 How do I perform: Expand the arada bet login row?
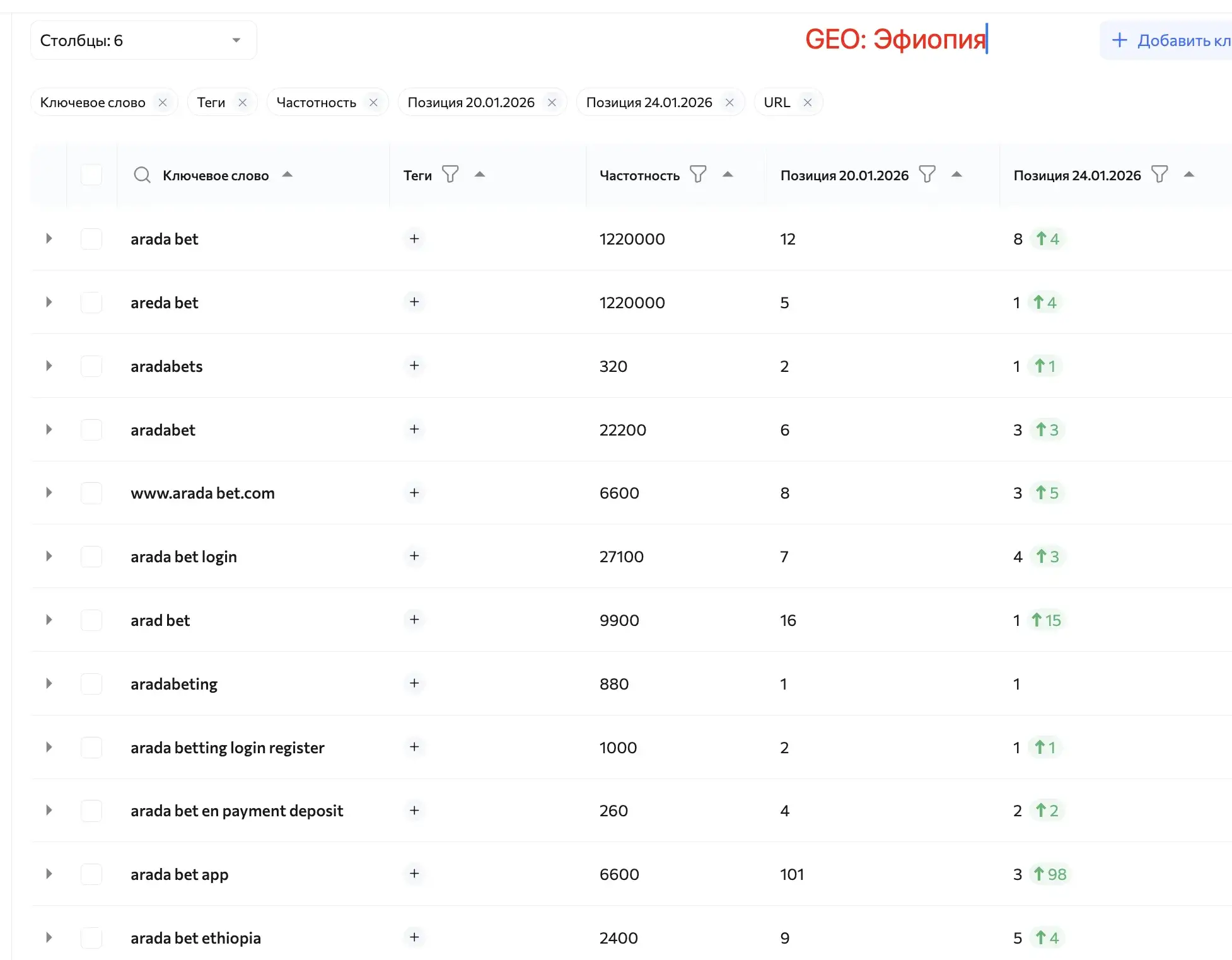click(49, 556)
